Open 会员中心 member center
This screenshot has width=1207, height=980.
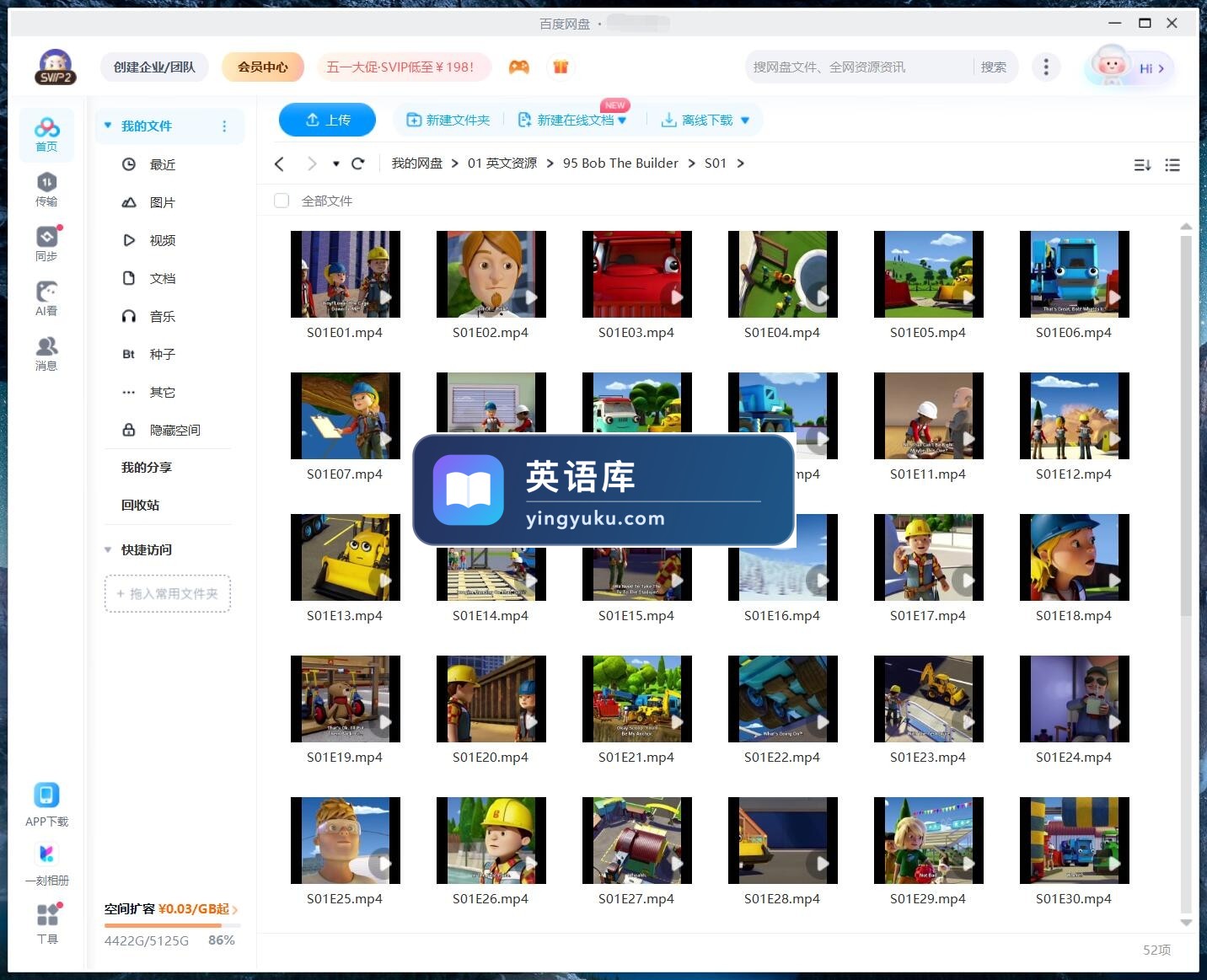(263, 67)
